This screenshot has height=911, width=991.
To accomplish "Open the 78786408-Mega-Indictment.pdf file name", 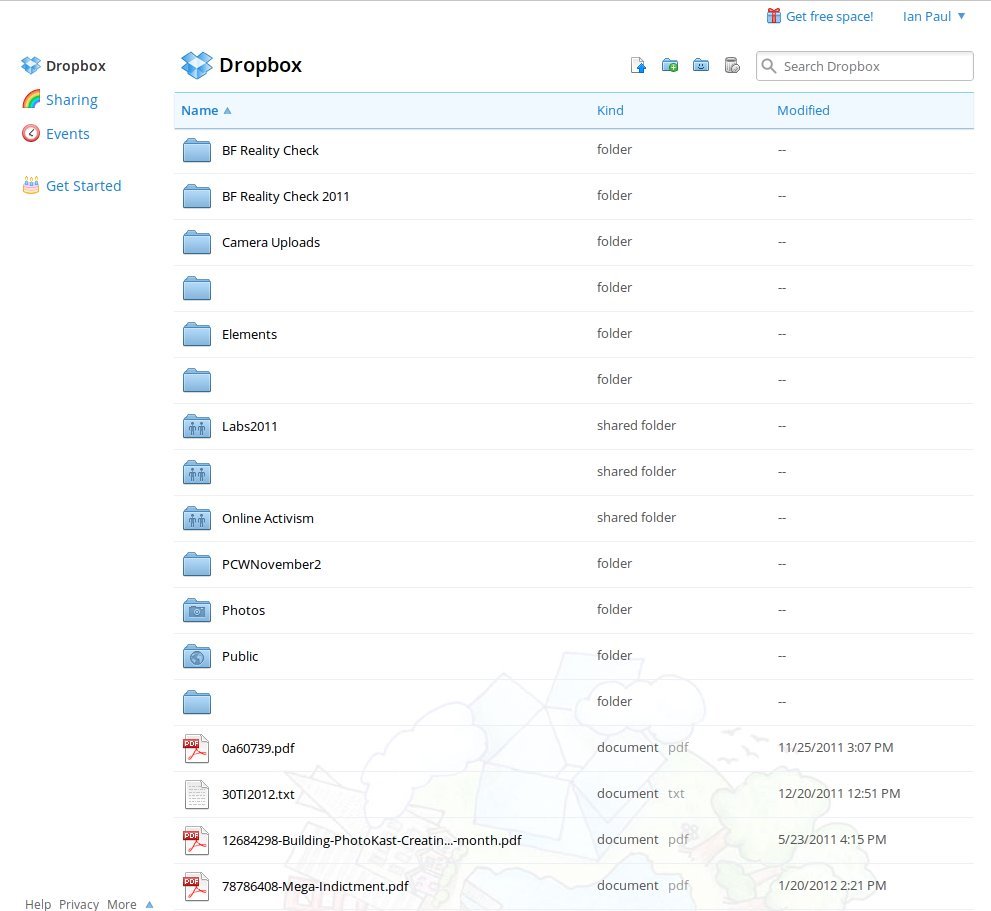I will (x=315, y=886).
